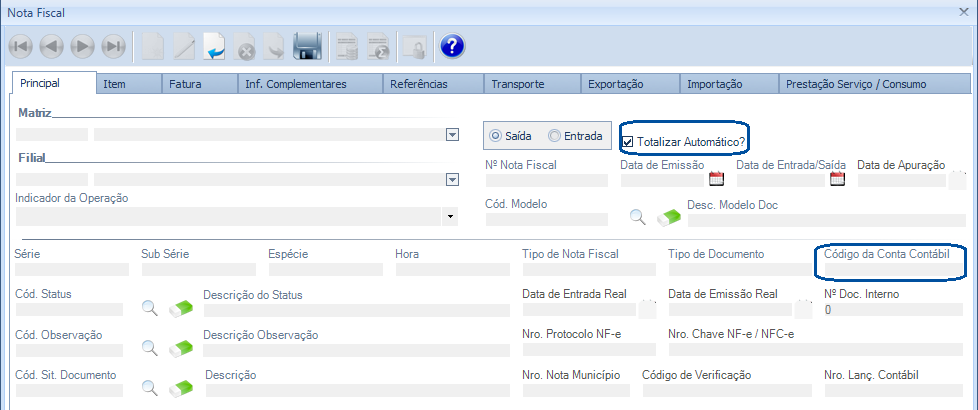Open the Importação tab
The width and height of the screenshot is (978, 410).
729,84
